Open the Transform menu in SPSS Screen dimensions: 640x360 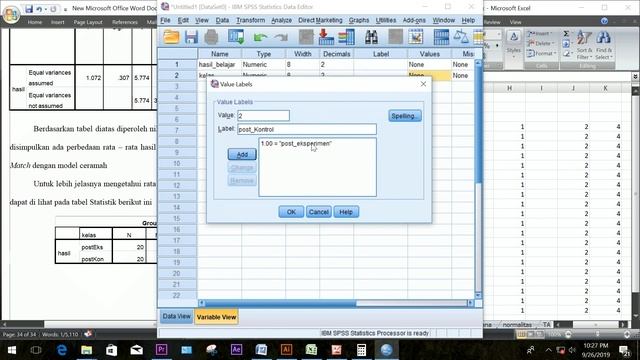pyautogui.click(x=251, y=20)
